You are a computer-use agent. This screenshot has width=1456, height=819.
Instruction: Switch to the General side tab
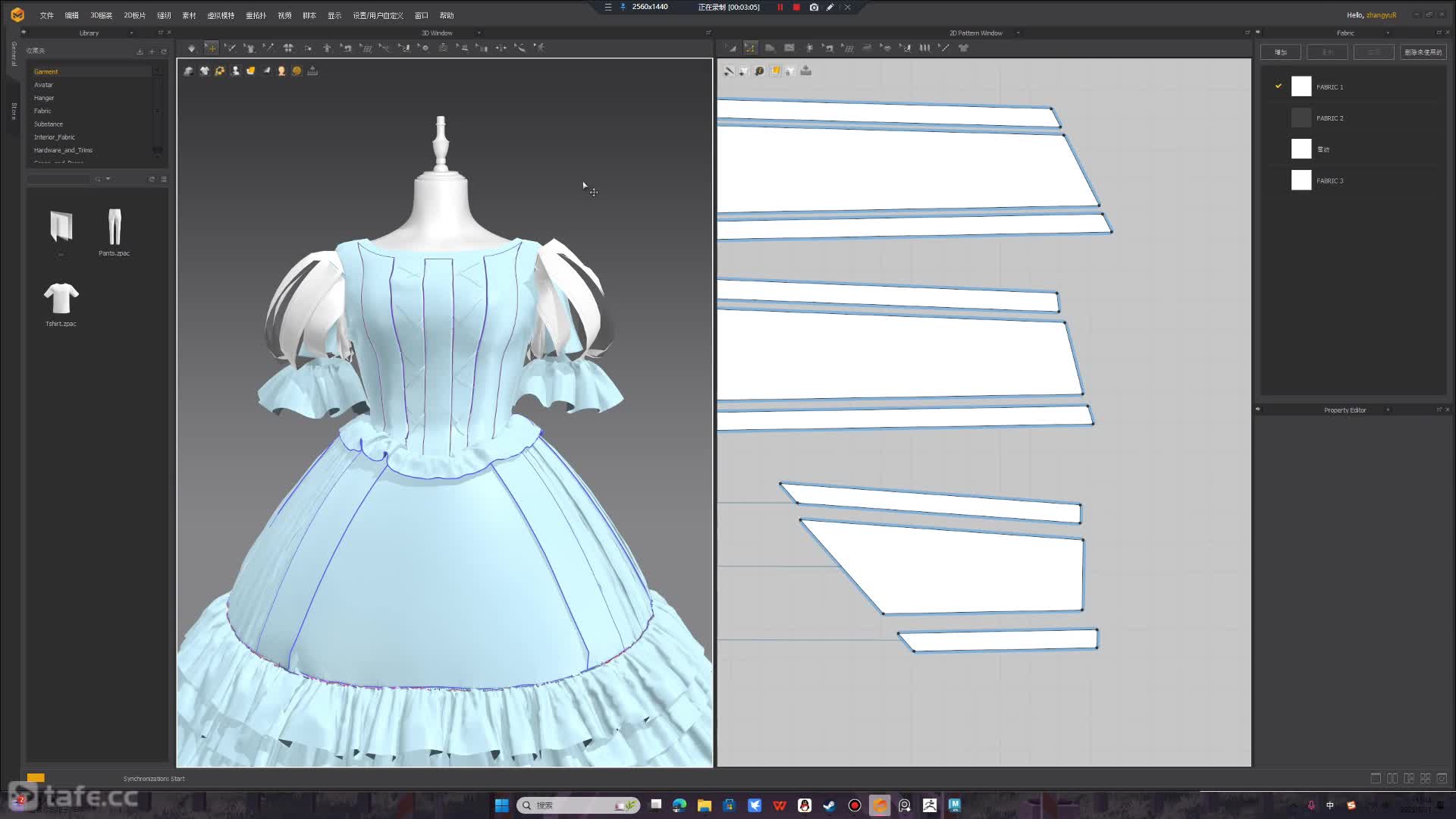(x=14, y=53)
